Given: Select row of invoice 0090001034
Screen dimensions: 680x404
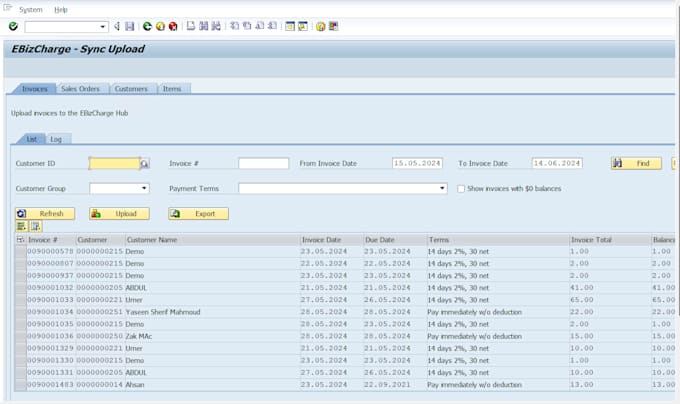Looking at the screenshot, I should pyautogui.click(x=20, y=313).
